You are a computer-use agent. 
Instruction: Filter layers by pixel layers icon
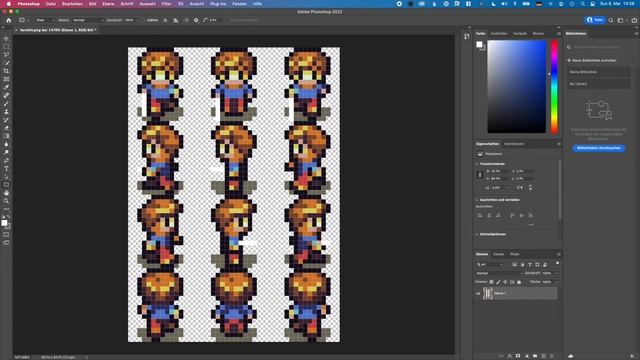[514, 264]
